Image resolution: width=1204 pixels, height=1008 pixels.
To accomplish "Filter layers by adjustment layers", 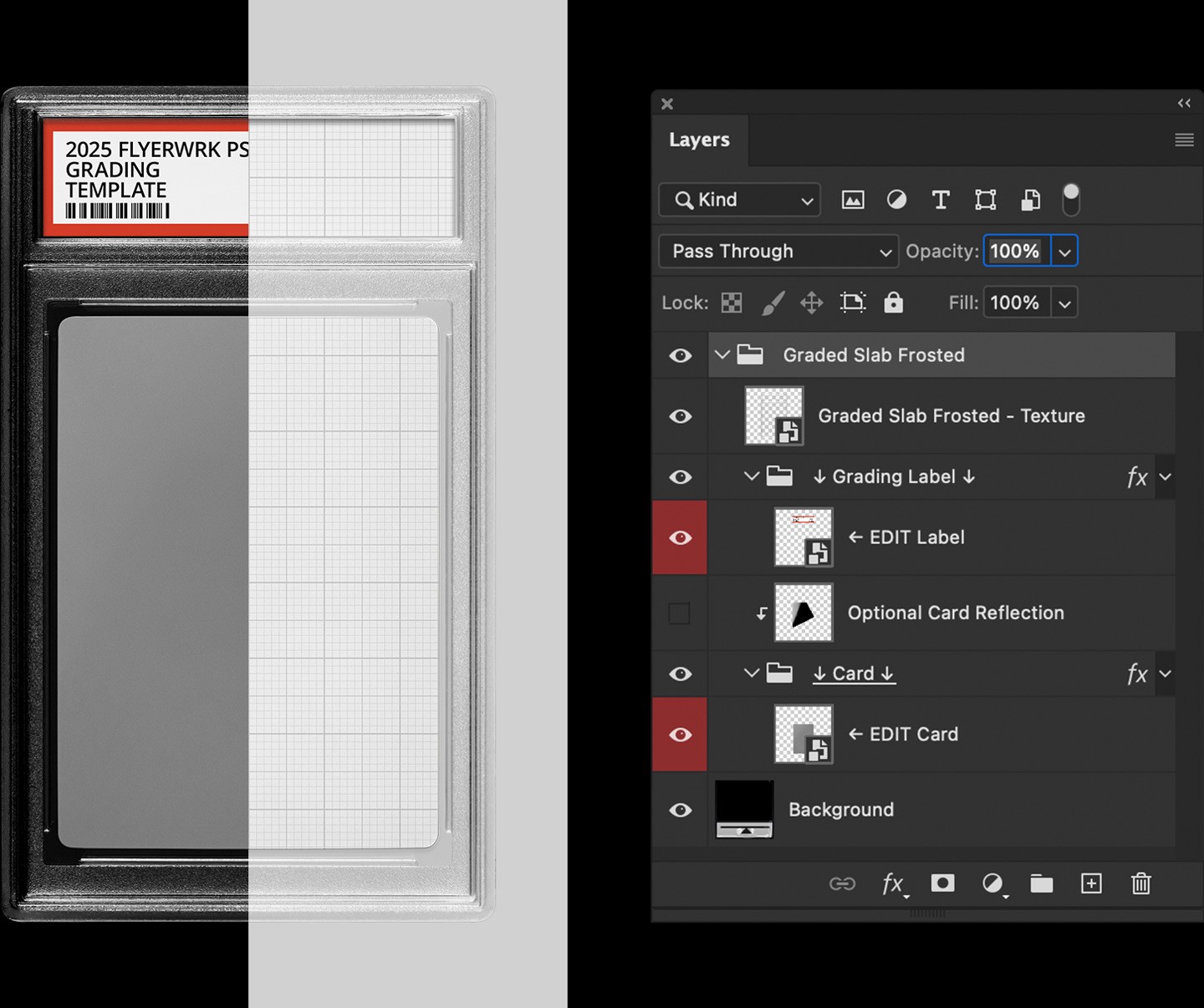I will tap(896, 200).
